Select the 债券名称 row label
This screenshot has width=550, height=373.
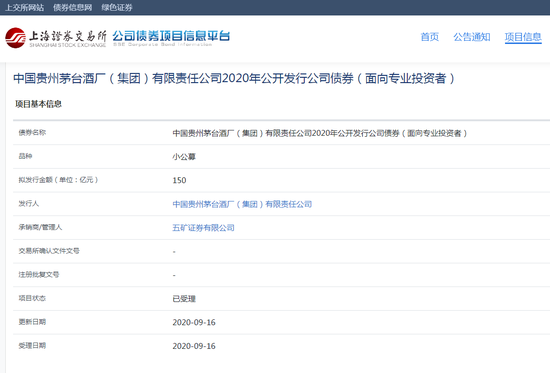(32, 133)
